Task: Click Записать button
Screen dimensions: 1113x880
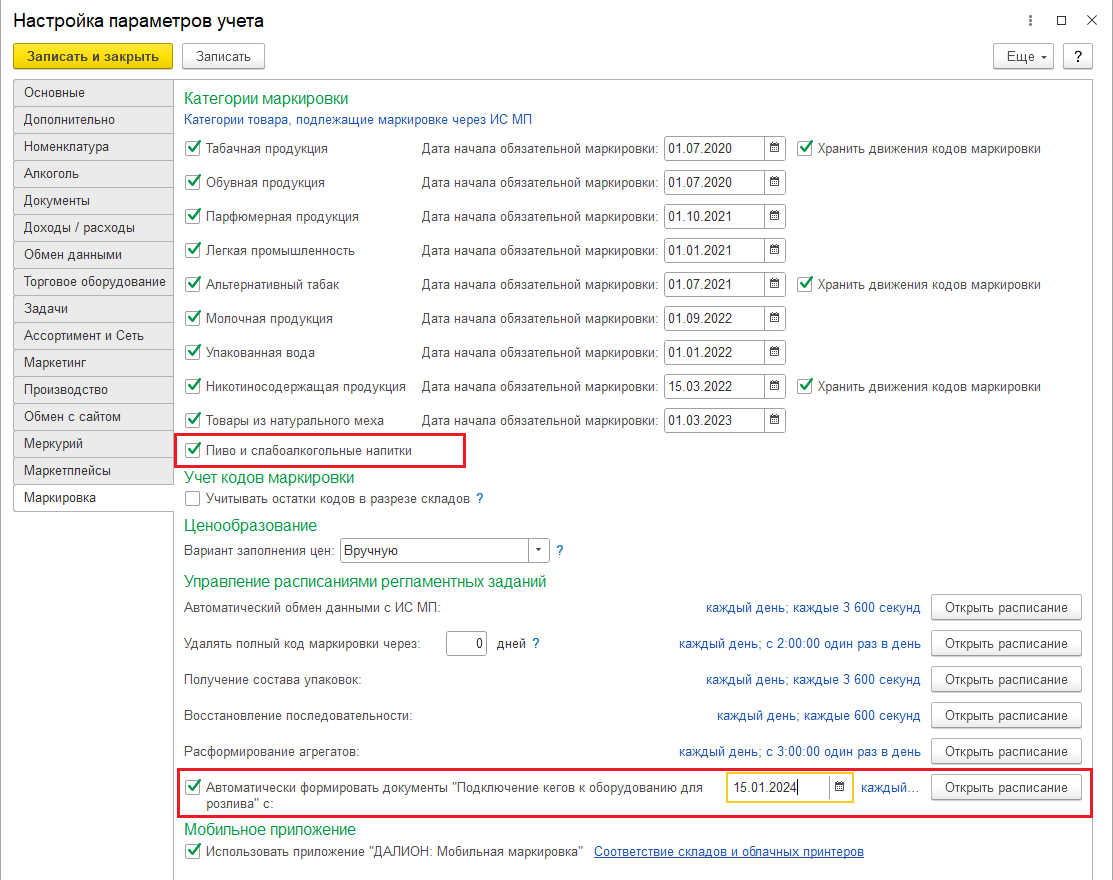Action: (x=223, y=56)
